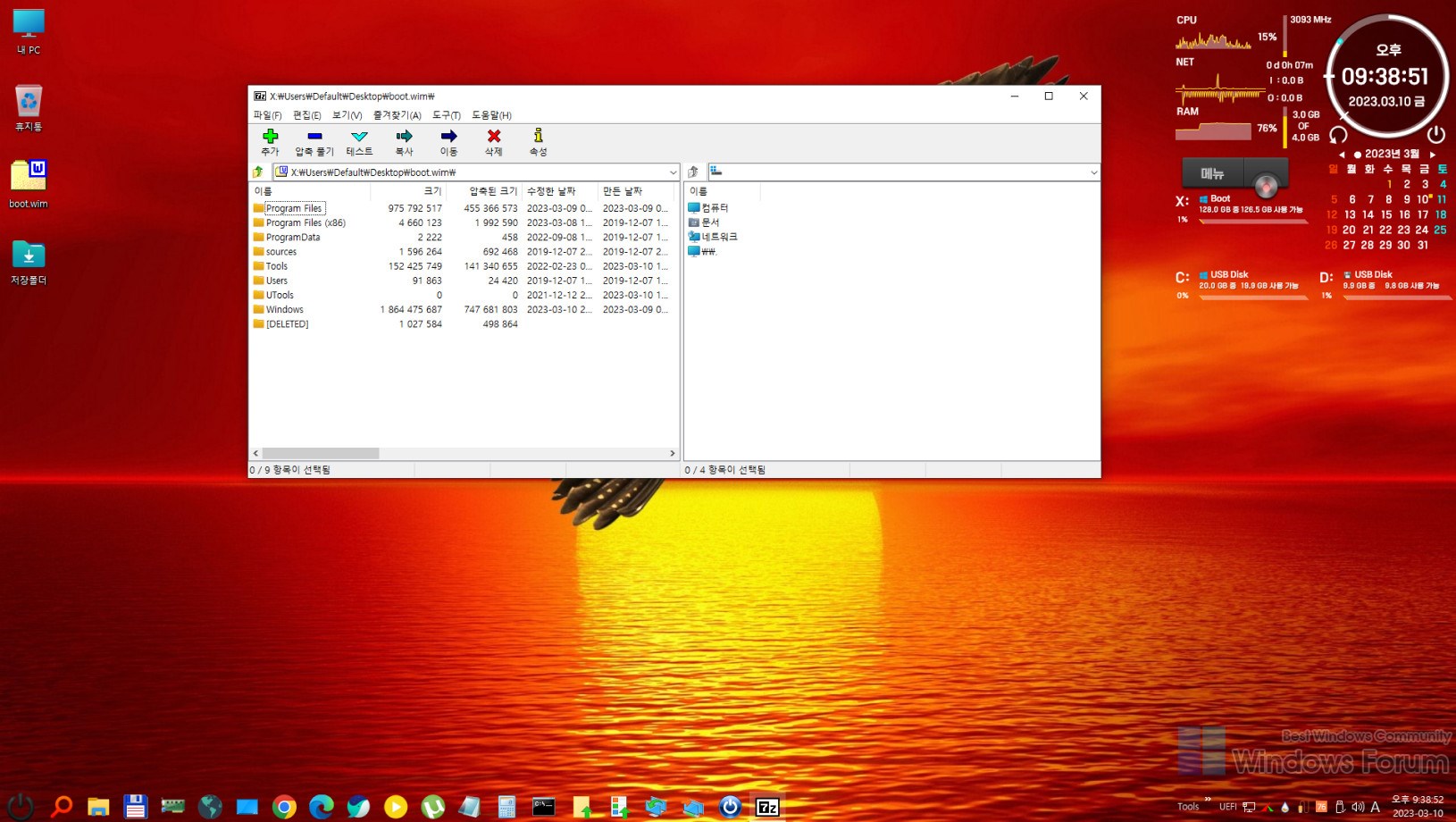This screenshot has width=1456, height=822.
Task: Select the sources folder row
Action: [x=463, y=252]
